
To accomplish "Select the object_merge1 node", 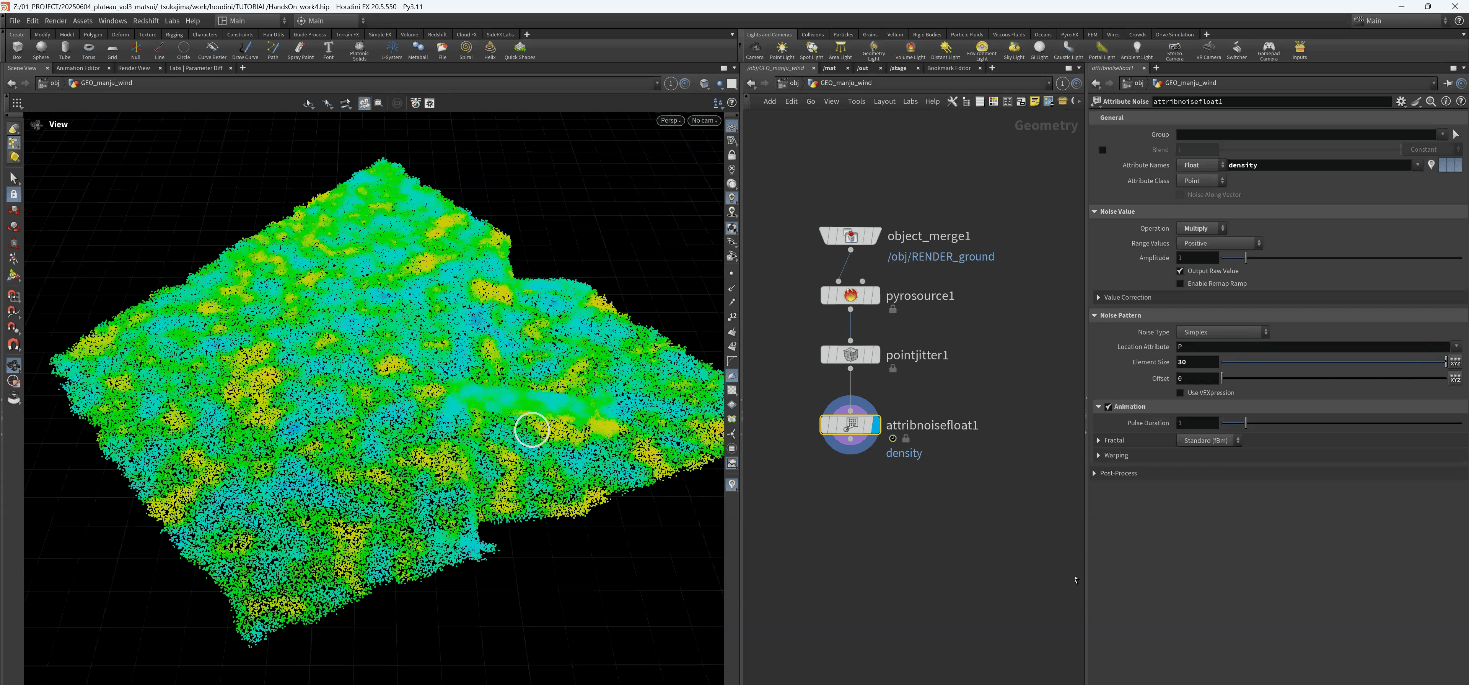I will click(x=850, y=236).
